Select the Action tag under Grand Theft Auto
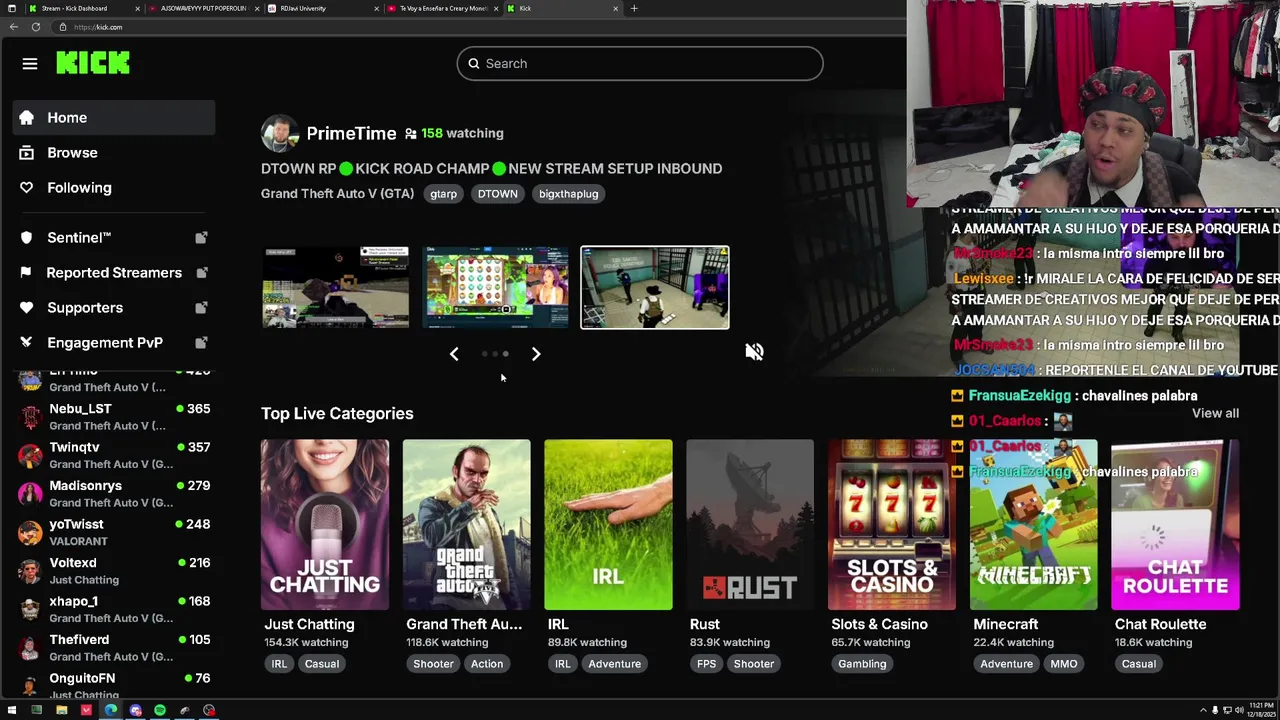 click(x=487, y=664)
